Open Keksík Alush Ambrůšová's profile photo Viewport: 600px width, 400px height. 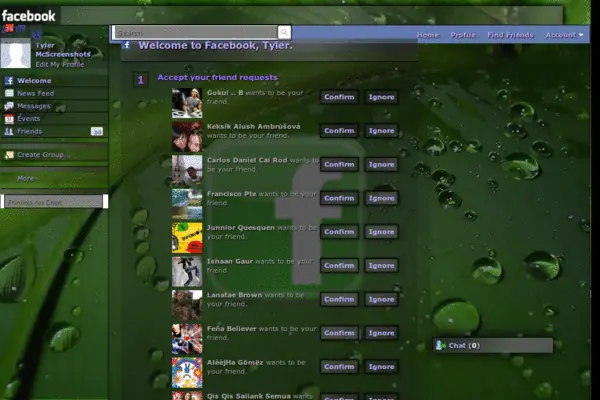coord(187,137)
